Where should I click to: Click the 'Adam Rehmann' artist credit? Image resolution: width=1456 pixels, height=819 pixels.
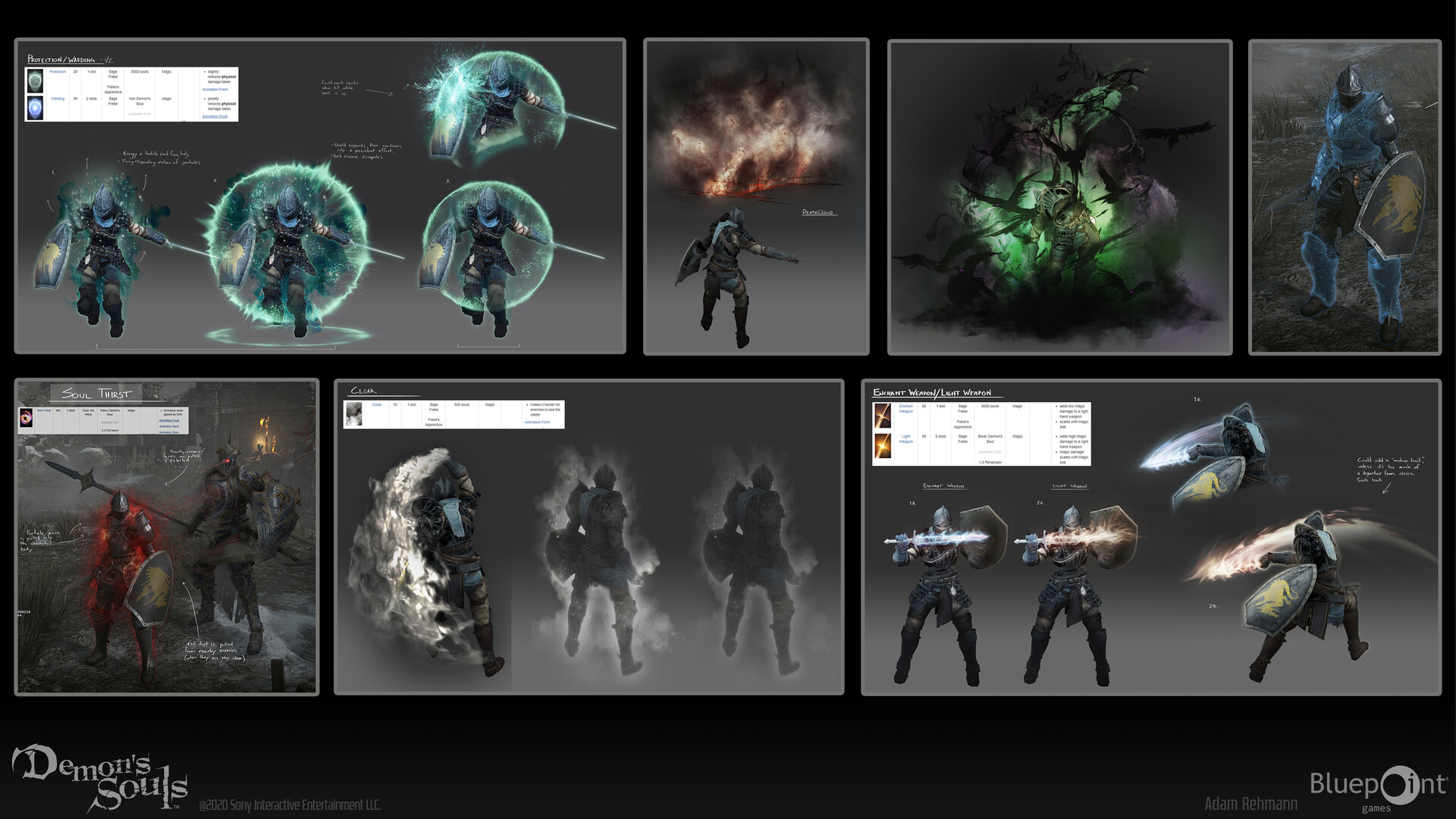[1251, 804]
